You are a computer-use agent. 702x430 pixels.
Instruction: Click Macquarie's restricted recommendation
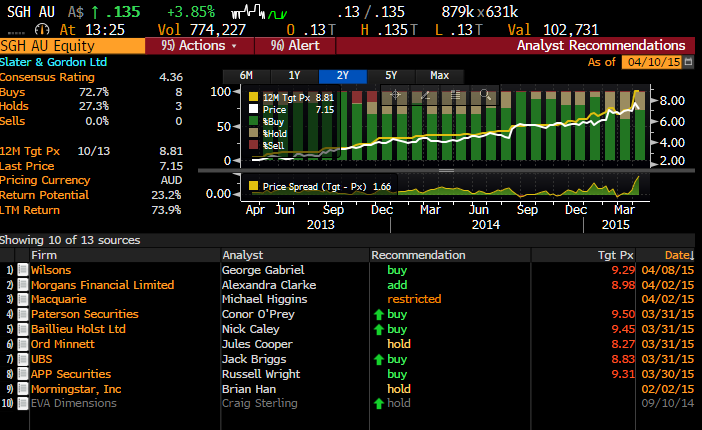tap(414, 299)
